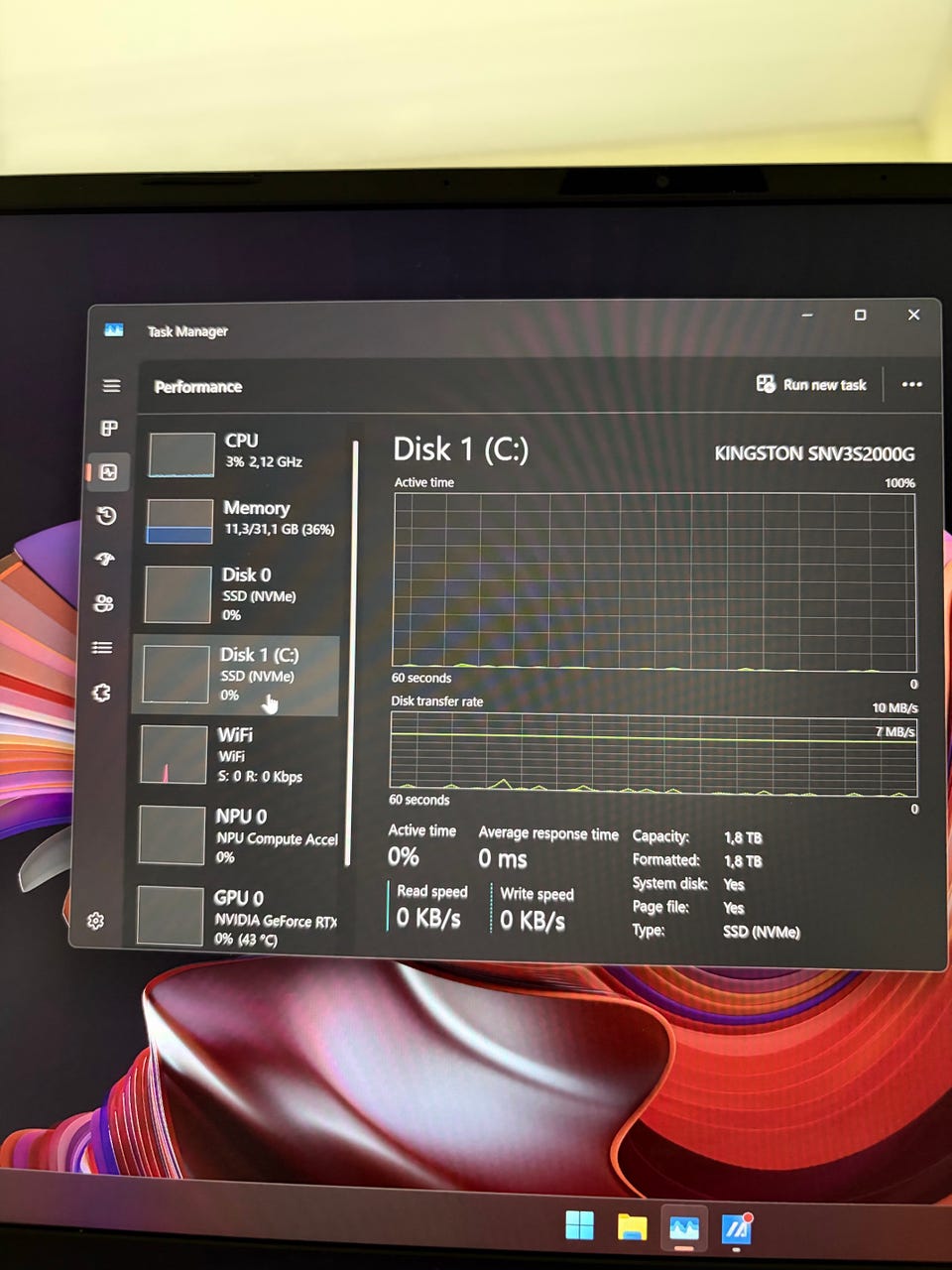
Task: Click the Active time 0% value
Action: pyautogui.click(x=404, y=856)
